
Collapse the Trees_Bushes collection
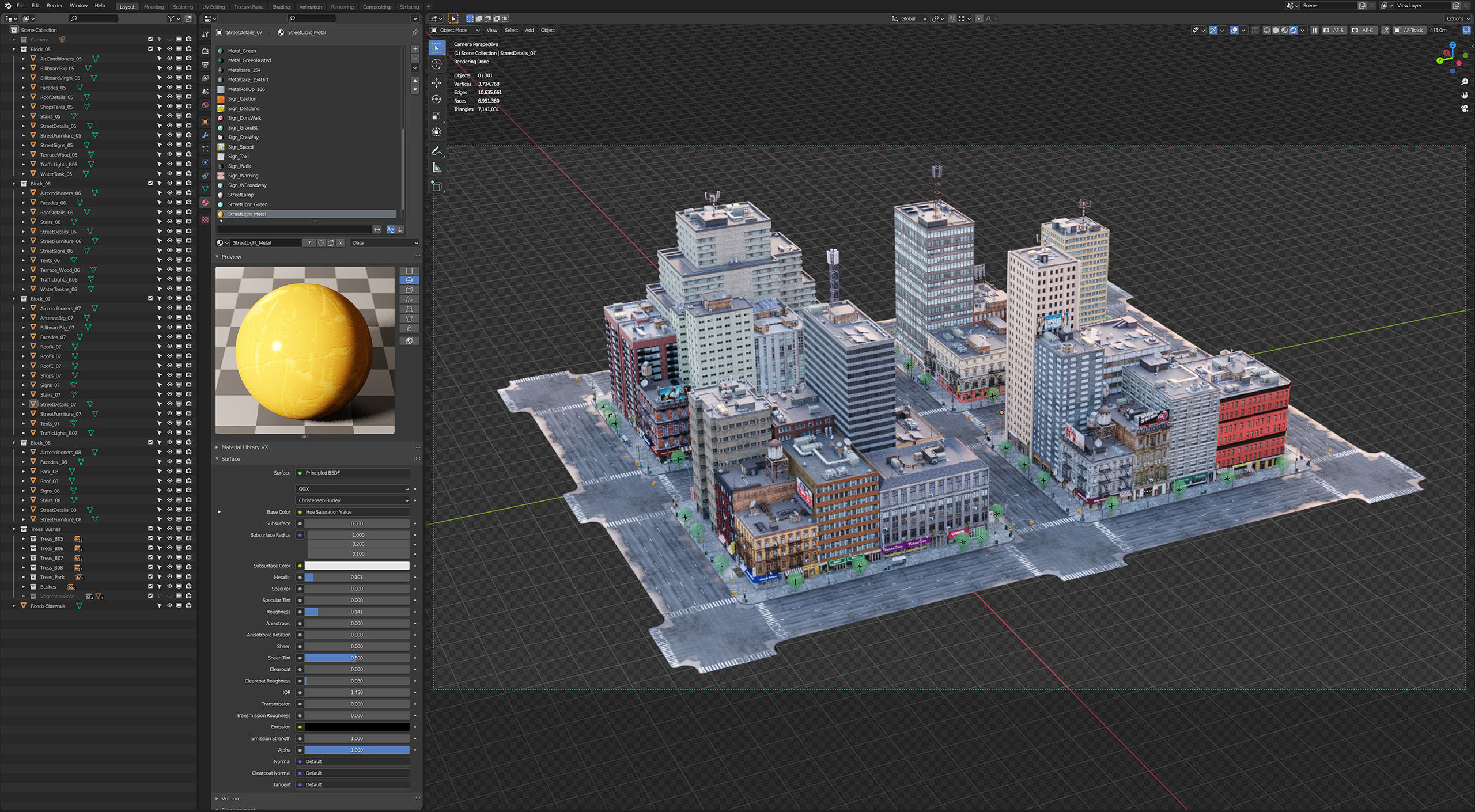click(14, 529)
